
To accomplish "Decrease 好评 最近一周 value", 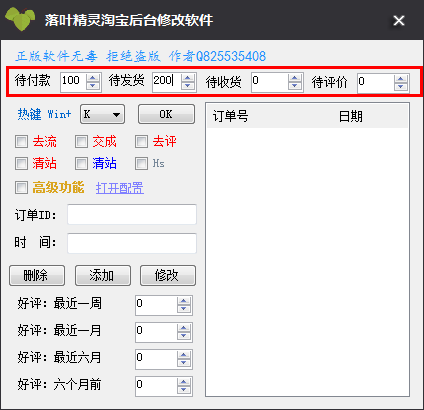I will pos(184,309).
